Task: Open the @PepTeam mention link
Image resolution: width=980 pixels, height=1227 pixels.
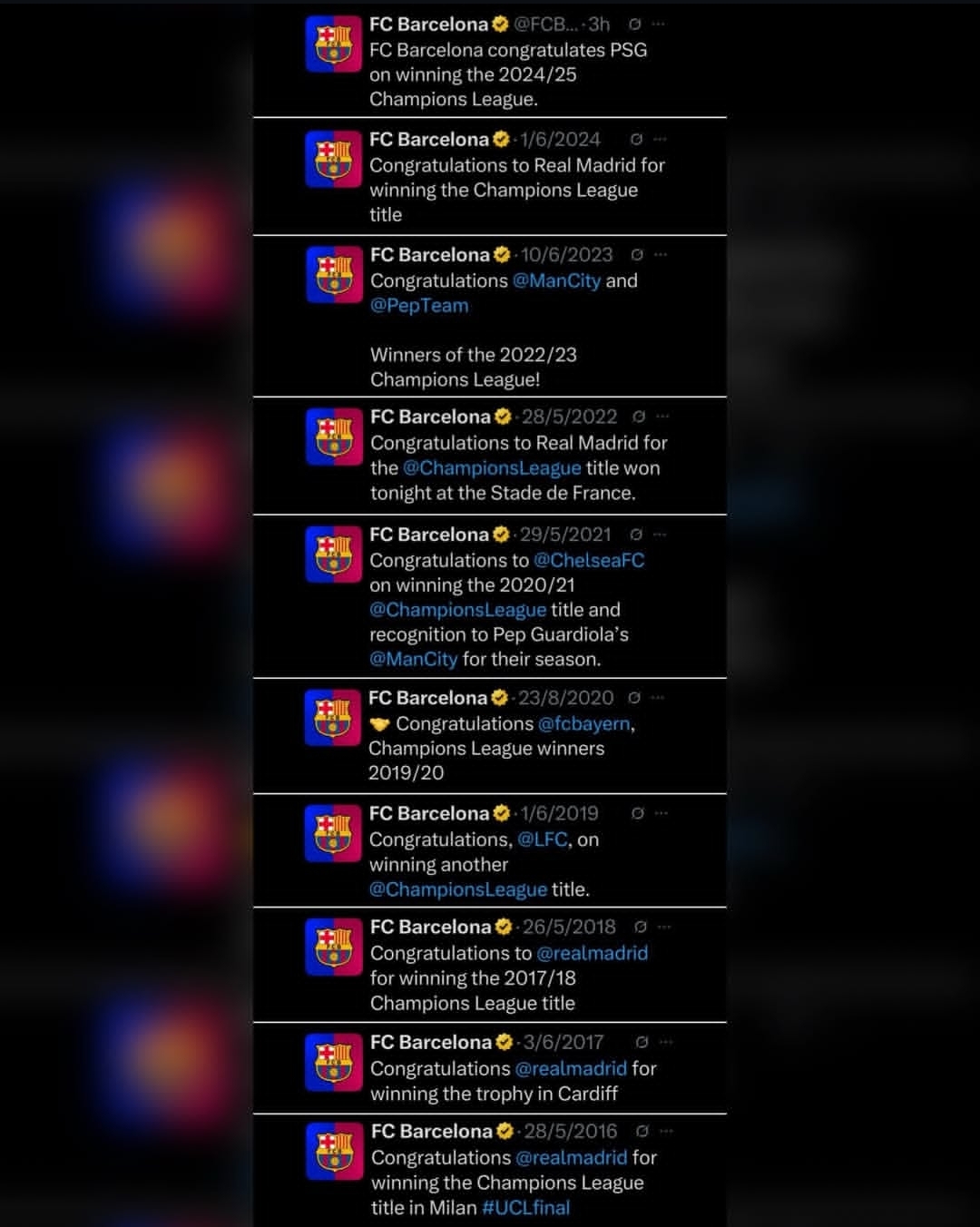Action: click(x=419, y=306)
